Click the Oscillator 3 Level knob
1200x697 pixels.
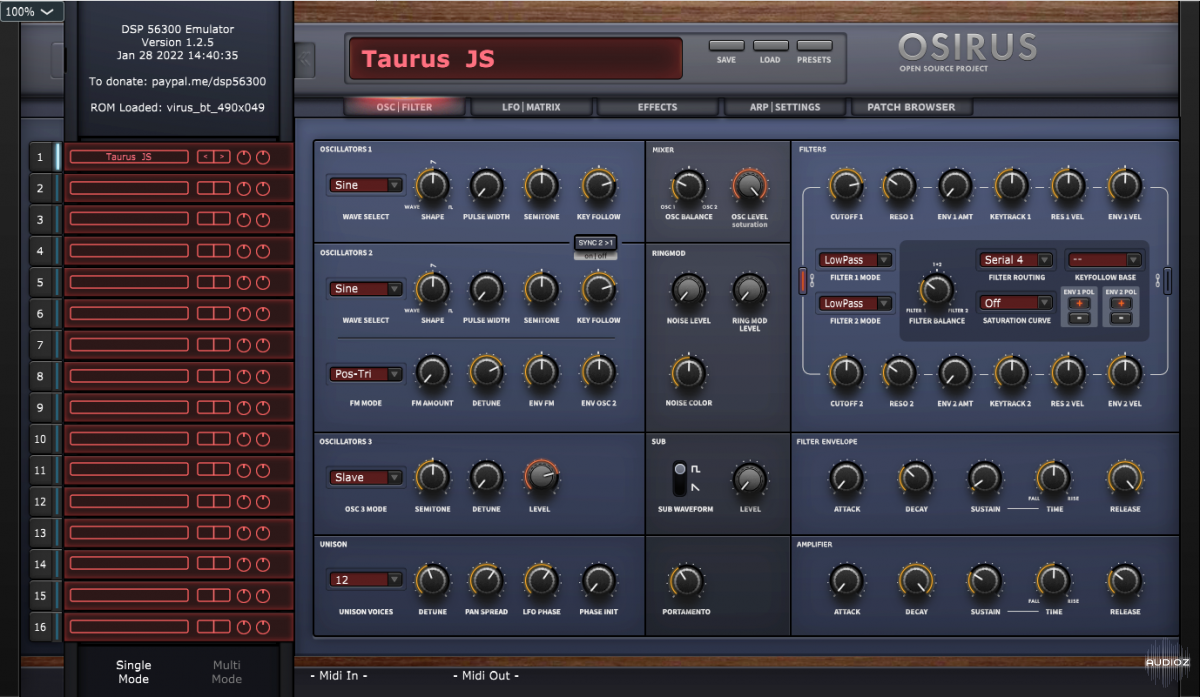tap(541, 477)
